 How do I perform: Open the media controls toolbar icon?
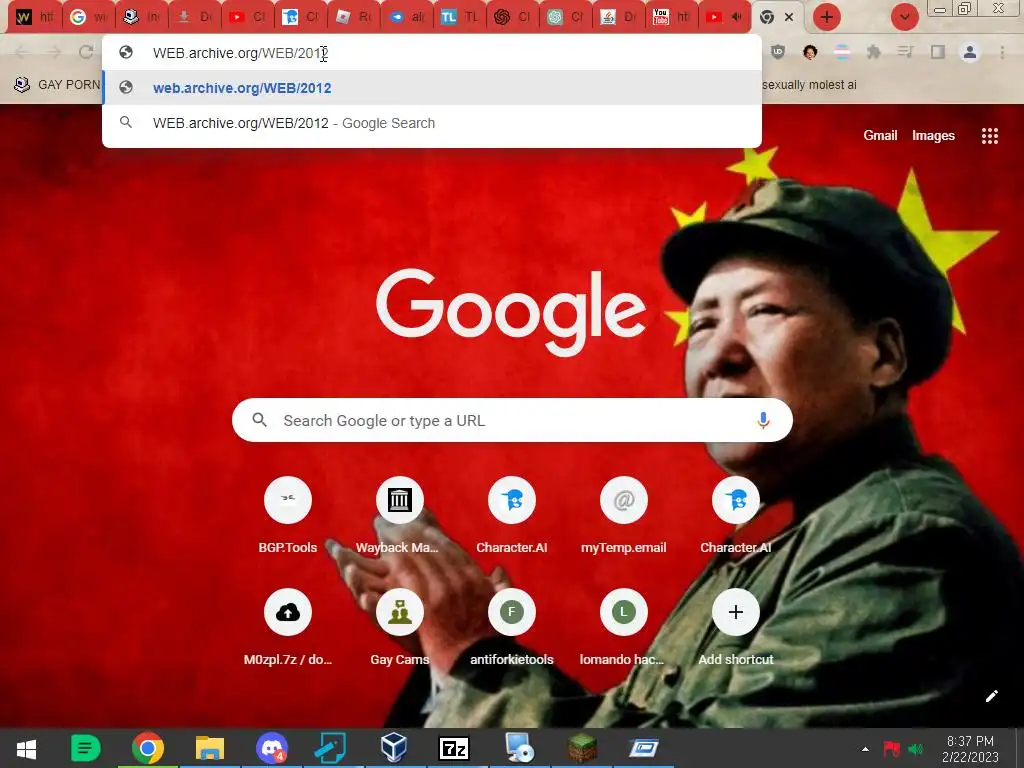point(905,52)
